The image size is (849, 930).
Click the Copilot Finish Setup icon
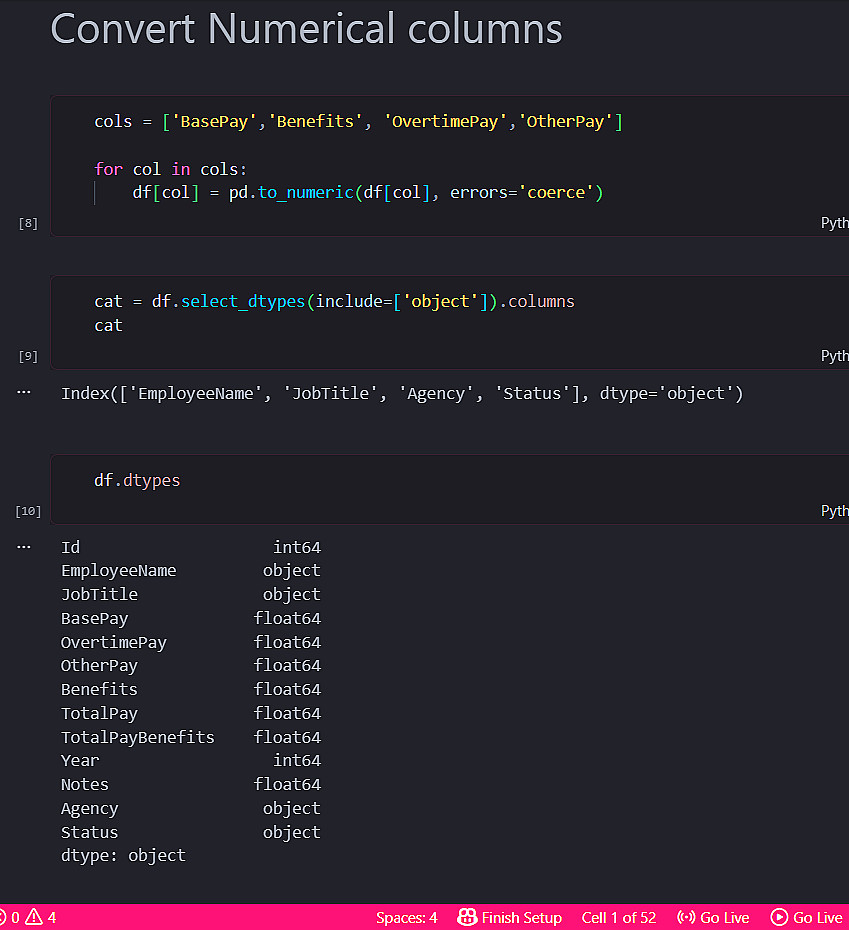pyautogui.click(x=467, y=917)
